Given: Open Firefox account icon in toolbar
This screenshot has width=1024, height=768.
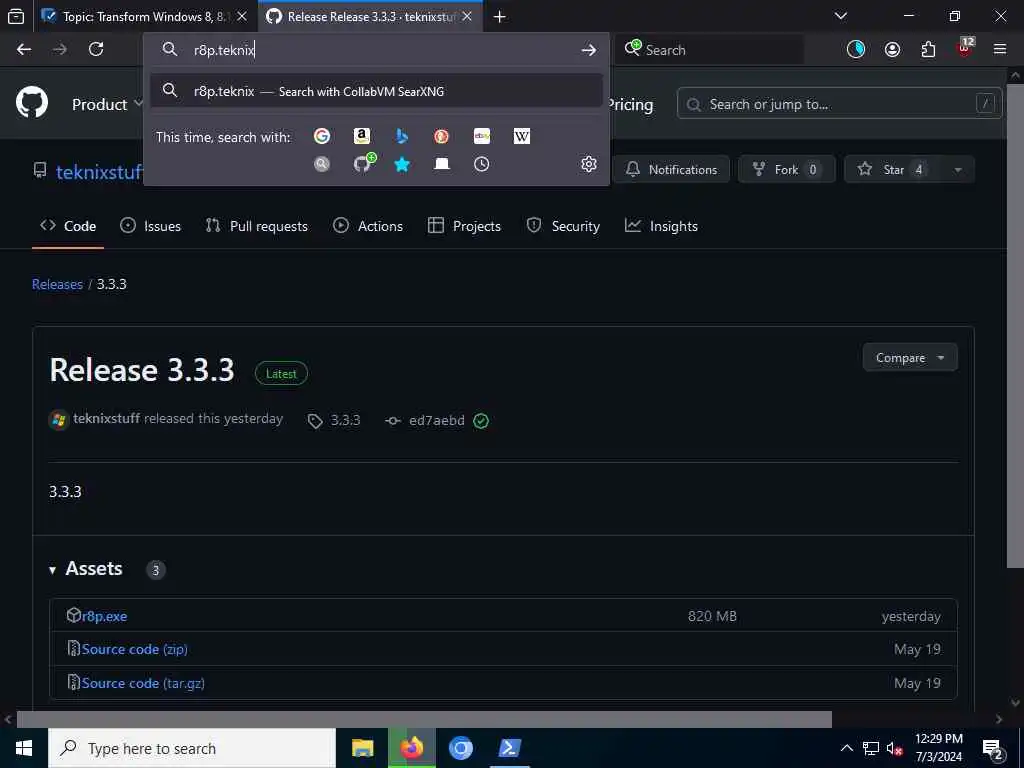Looking at the screenshot, I should click(x=892, y=50).
